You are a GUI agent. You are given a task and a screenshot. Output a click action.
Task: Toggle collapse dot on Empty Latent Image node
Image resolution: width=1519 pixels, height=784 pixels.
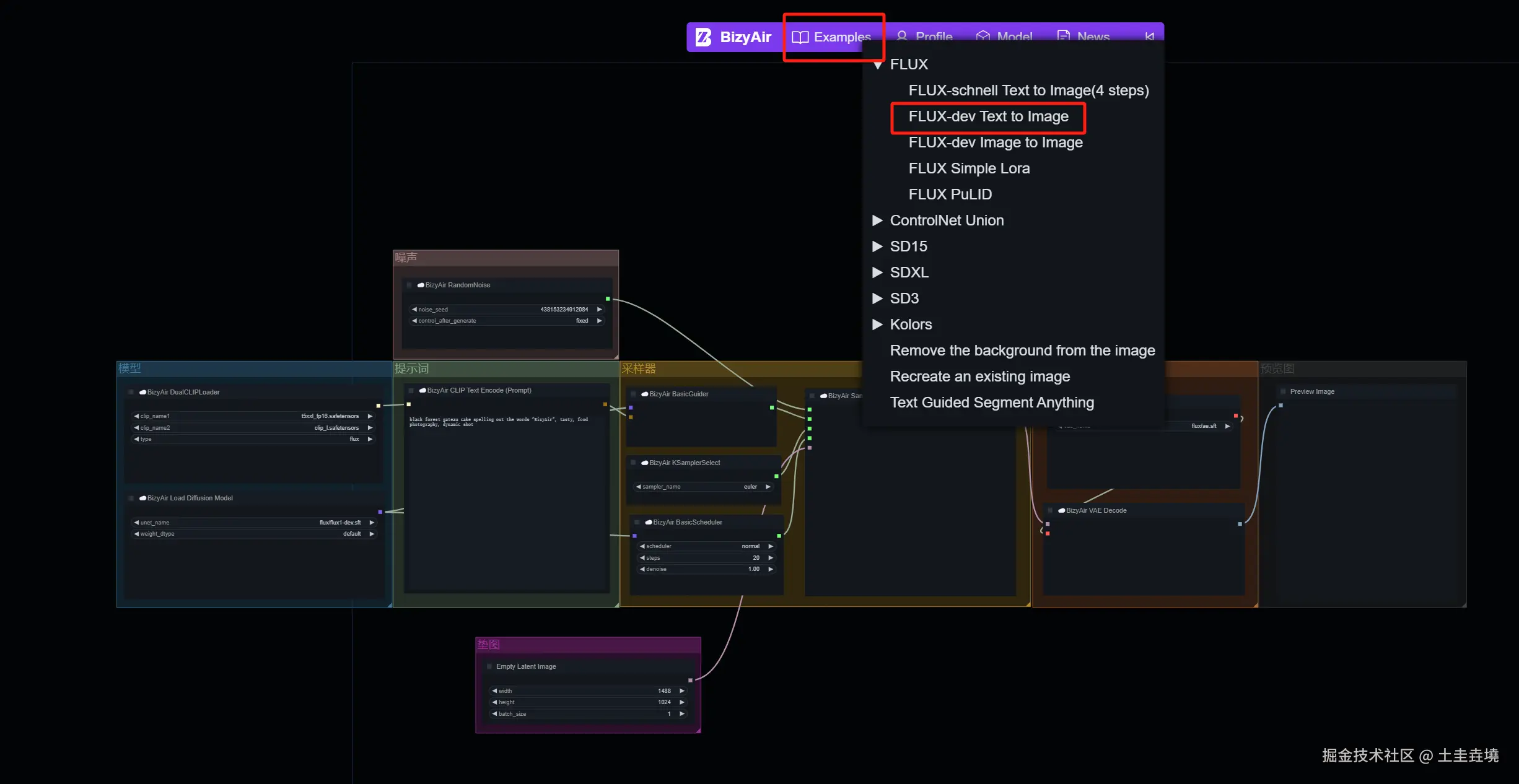click(x=489, y=666)
